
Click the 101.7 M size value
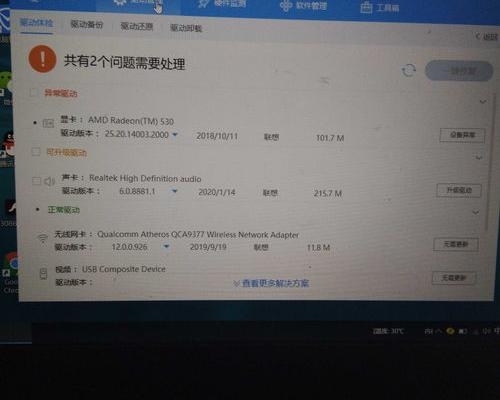tap(330, 138)
